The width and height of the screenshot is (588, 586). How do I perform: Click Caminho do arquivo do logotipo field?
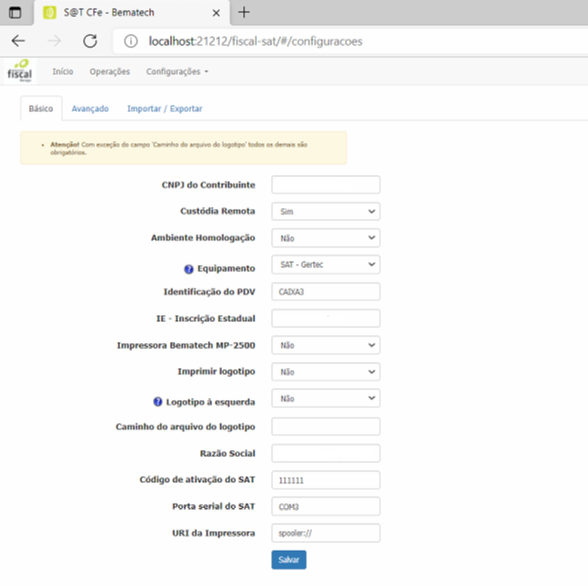pyautogui.click(x=326, y=427)
